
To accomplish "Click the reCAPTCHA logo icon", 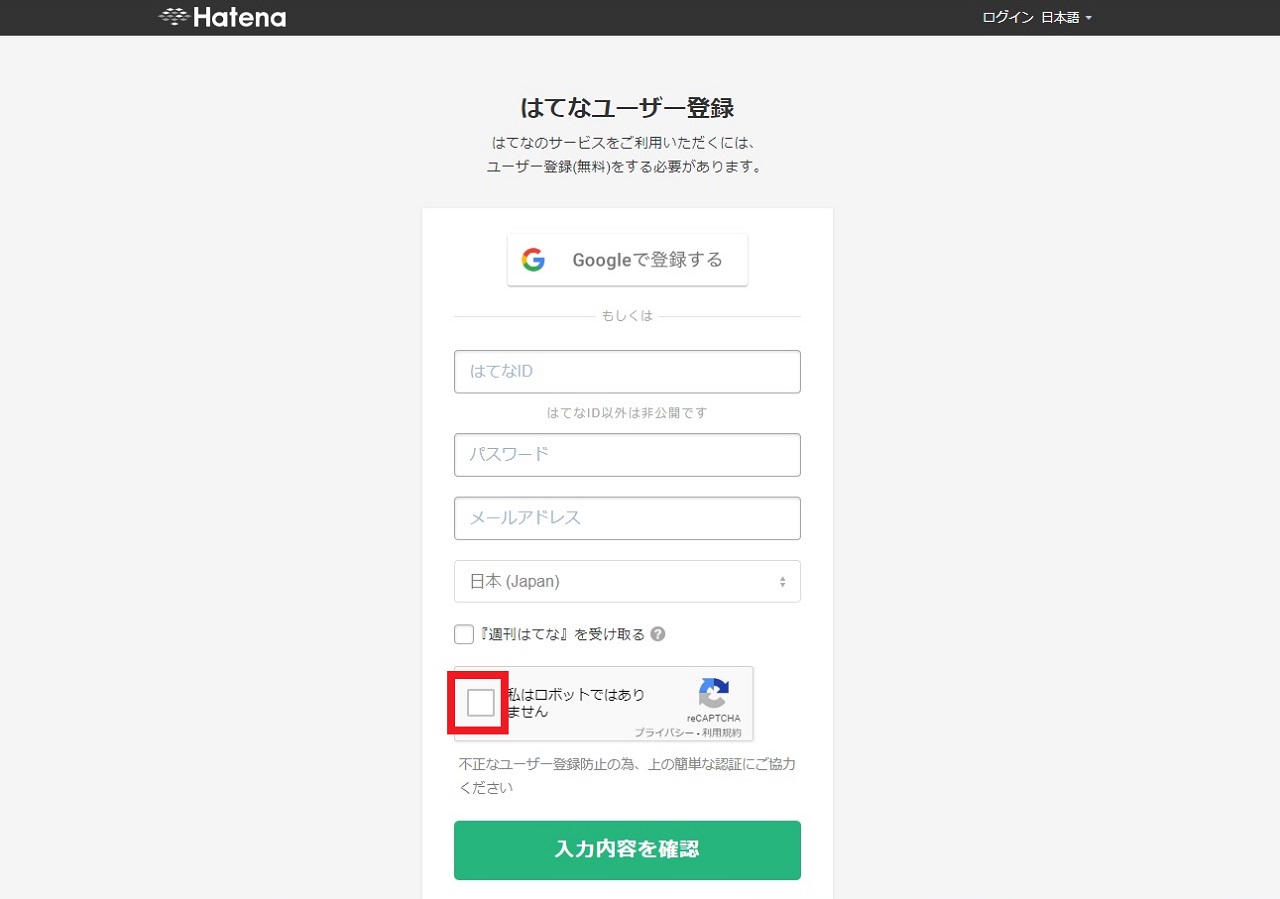I will [714, 693].
